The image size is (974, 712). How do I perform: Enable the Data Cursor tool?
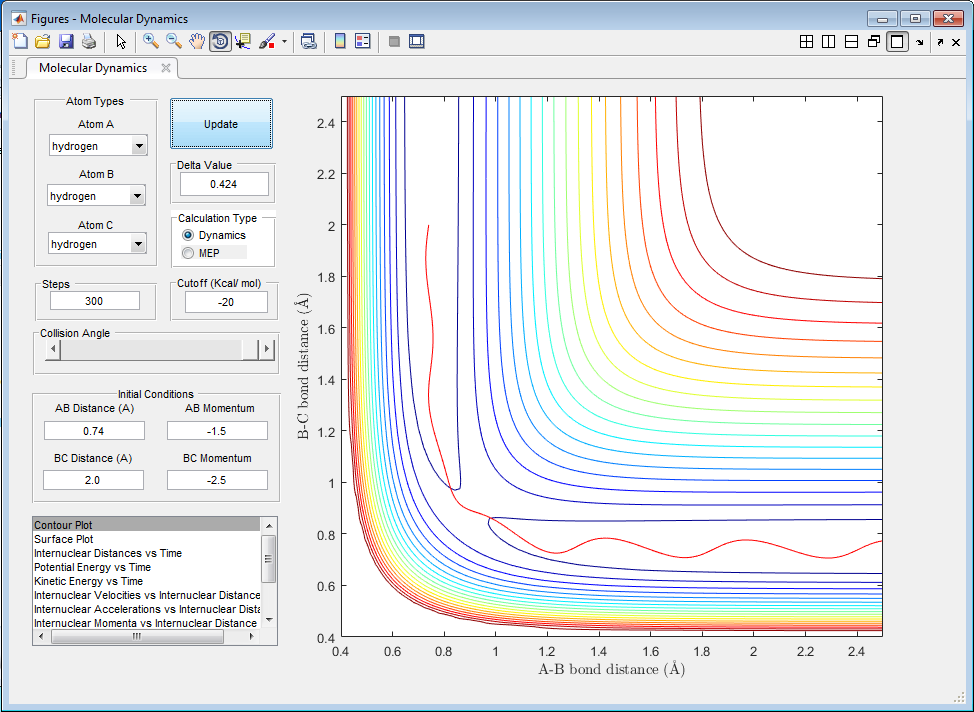243,41
